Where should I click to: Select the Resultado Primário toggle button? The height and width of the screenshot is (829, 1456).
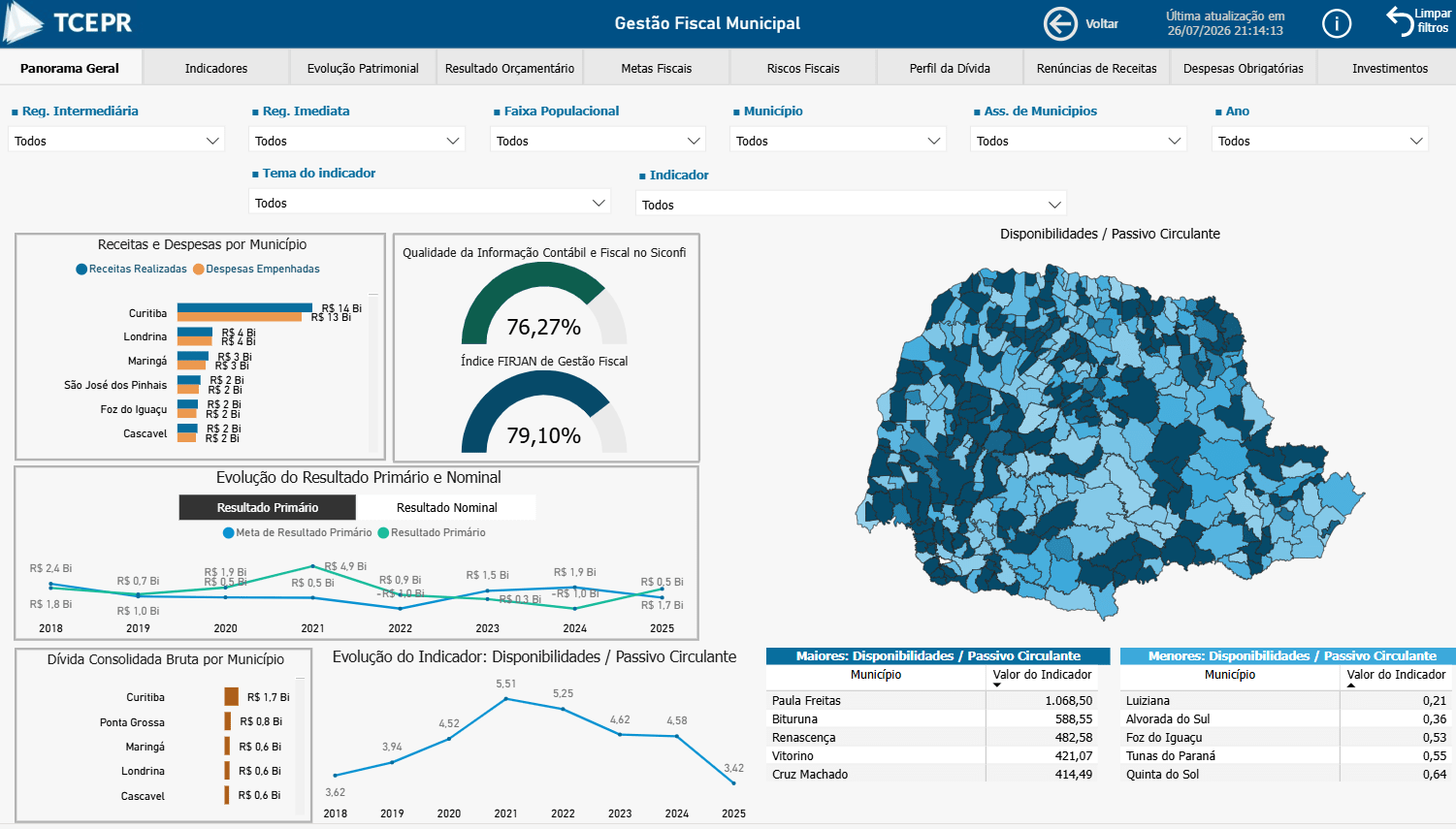coord(268,507)
